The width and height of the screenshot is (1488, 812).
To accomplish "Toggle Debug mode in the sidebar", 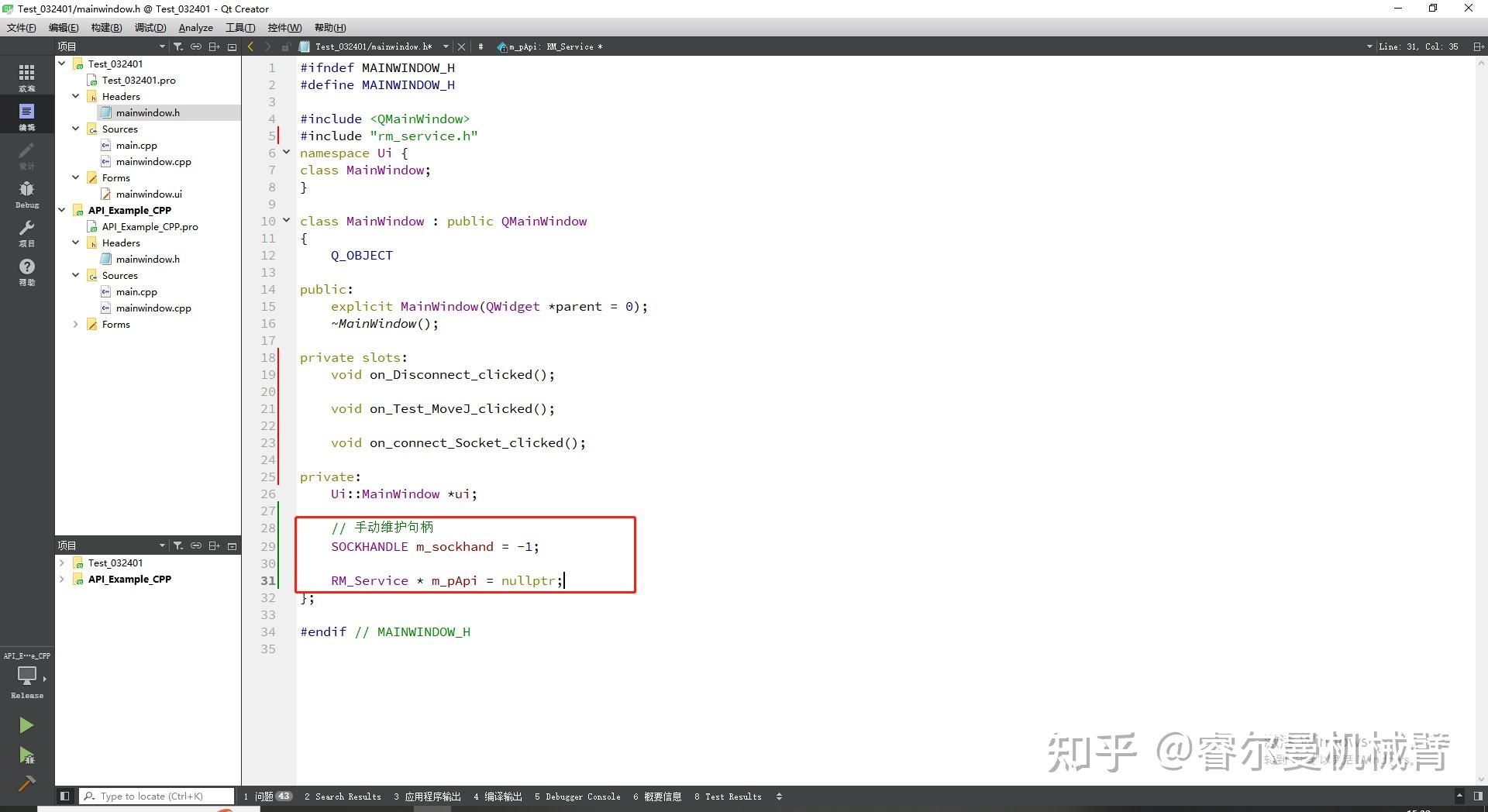I will [26, 190].
